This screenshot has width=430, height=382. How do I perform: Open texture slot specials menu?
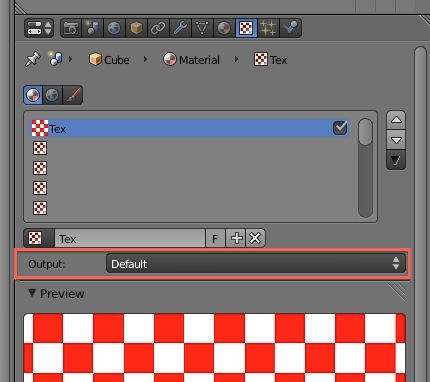[396, 160]
